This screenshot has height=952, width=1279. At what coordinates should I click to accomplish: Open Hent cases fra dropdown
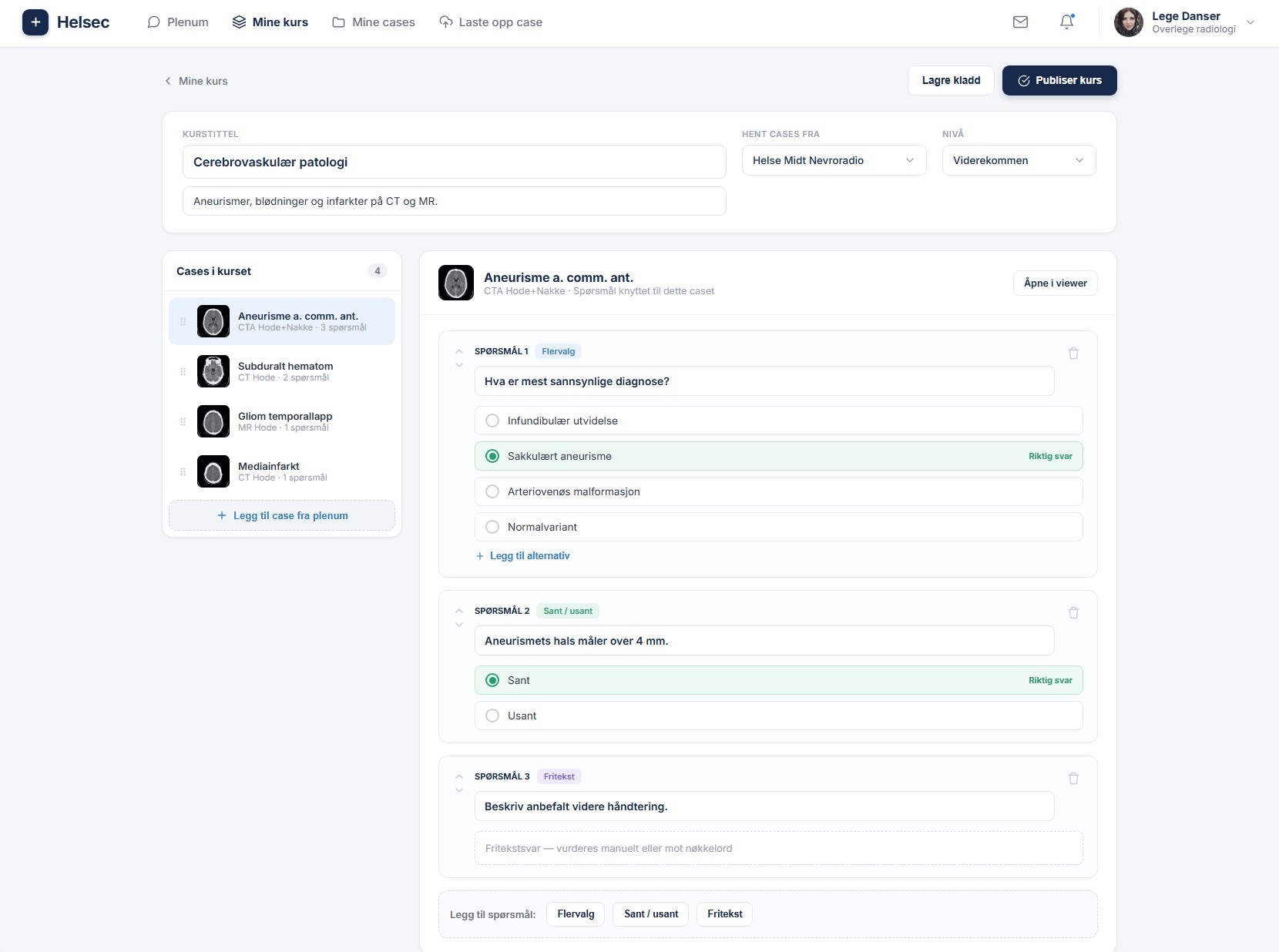coord(834,160)
